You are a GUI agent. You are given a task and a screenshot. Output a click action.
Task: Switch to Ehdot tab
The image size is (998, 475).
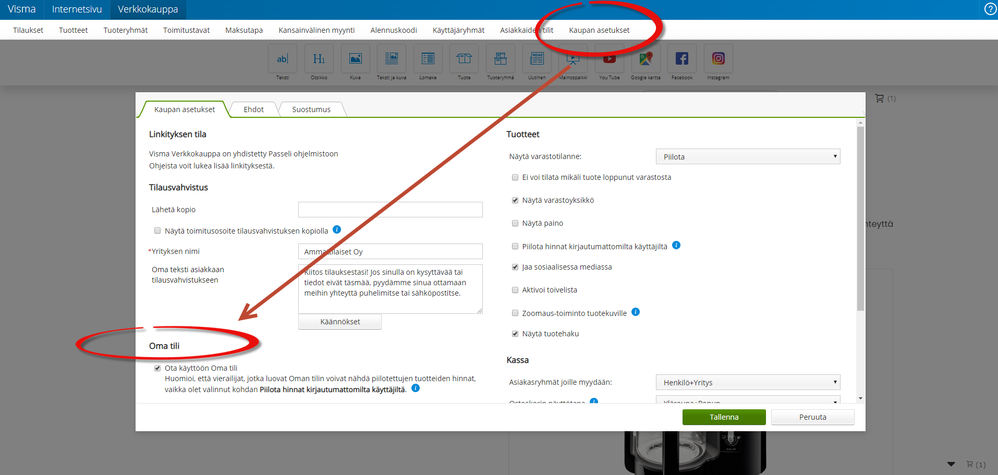click(253, 110)
